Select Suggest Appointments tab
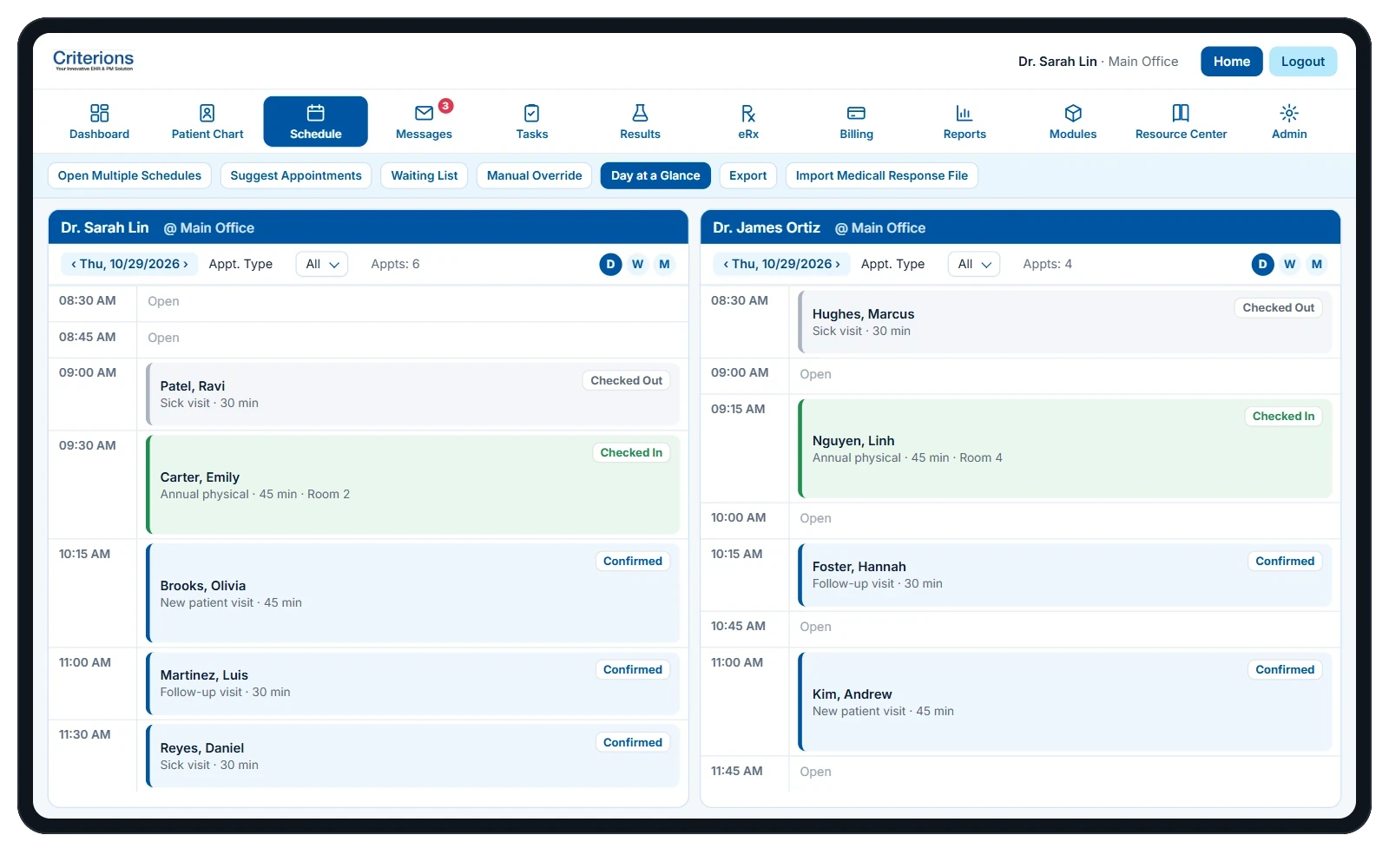Image resolution: width=1389 pixels, height=868 pixels. [296, 176]
